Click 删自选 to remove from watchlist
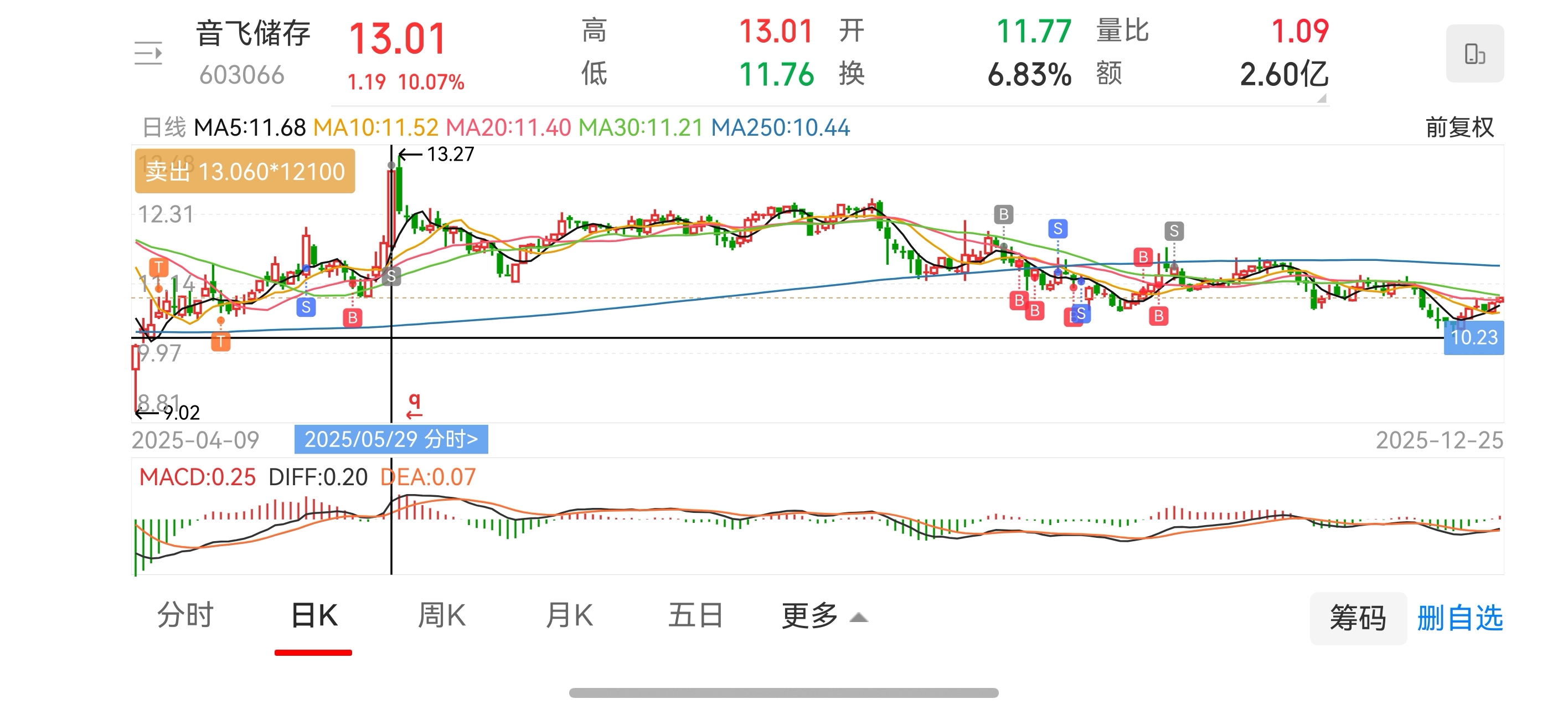1568x709 pixels. 1459,618
